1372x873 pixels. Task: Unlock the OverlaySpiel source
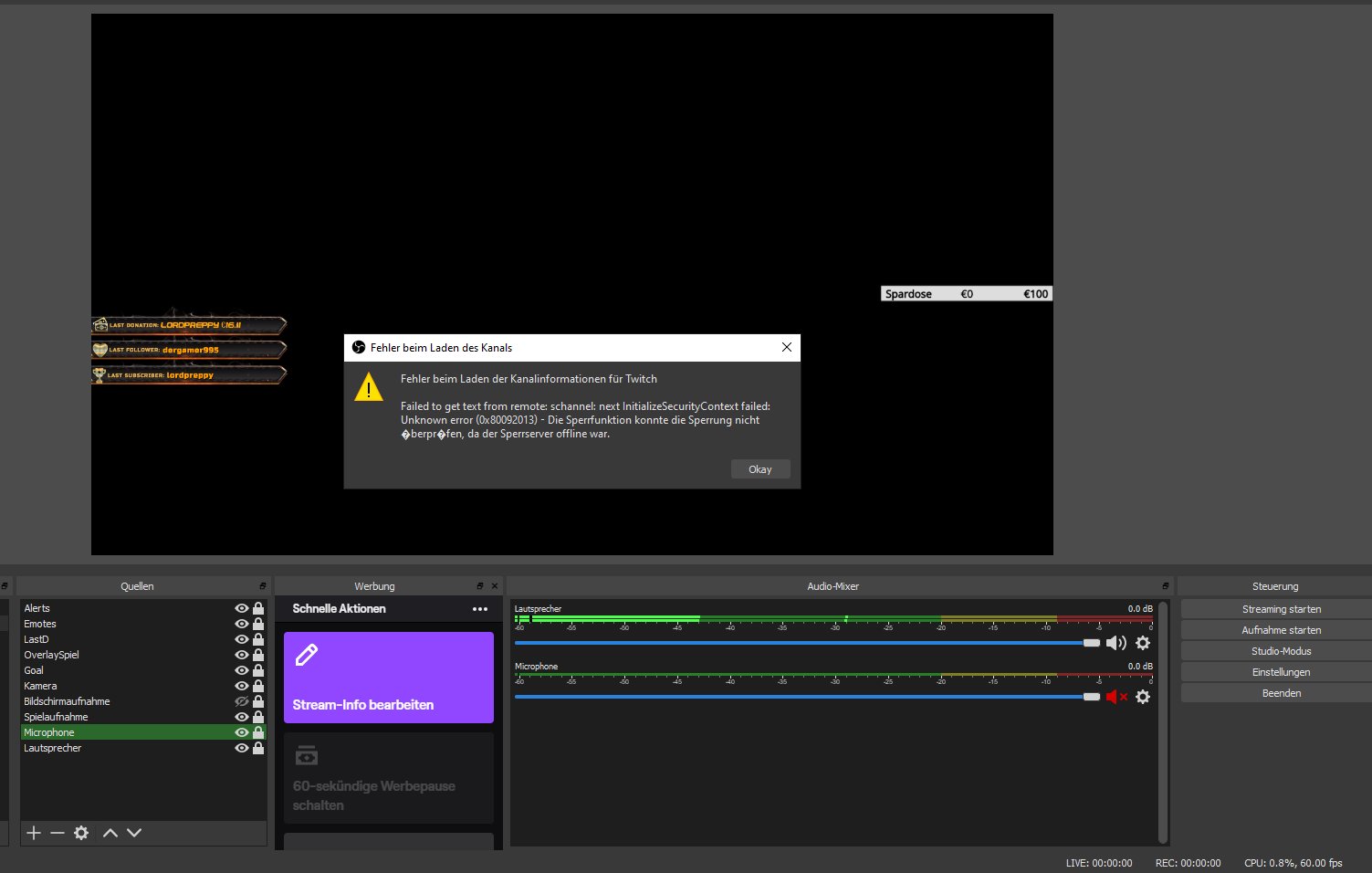pyautogui.click(x=258, y=655)
